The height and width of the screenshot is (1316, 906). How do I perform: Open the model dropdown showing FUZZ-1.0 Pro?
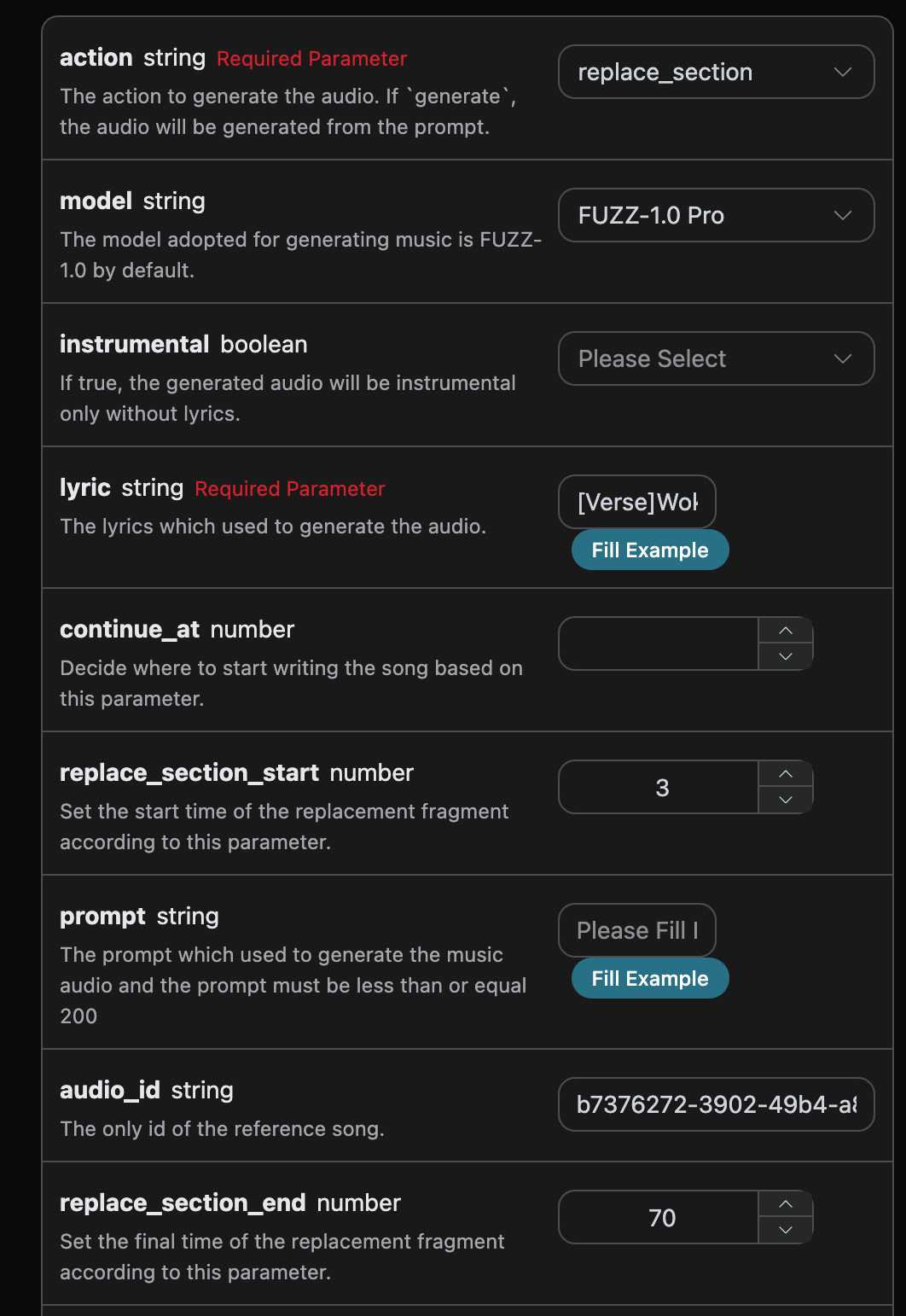point(716,215)
